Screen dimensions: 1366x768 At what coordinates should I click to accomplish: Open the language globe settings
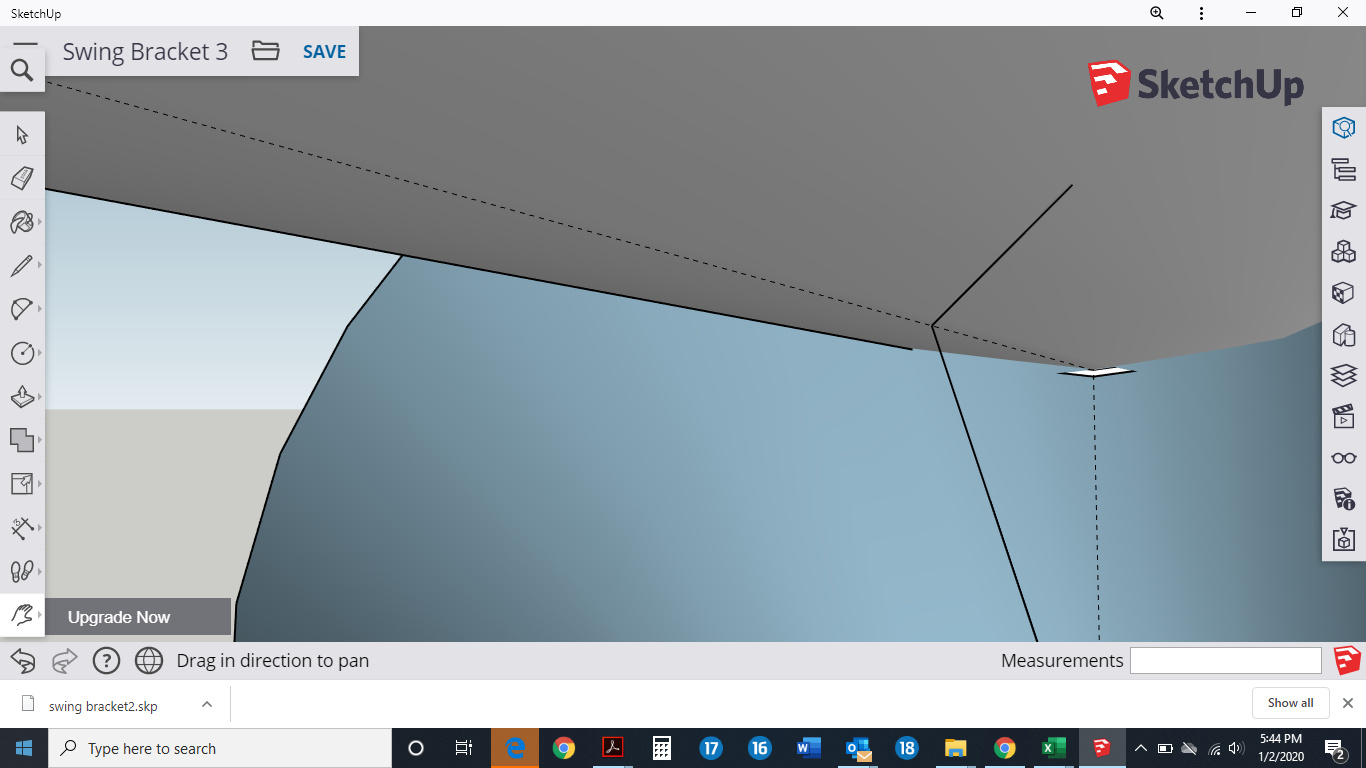149,660
